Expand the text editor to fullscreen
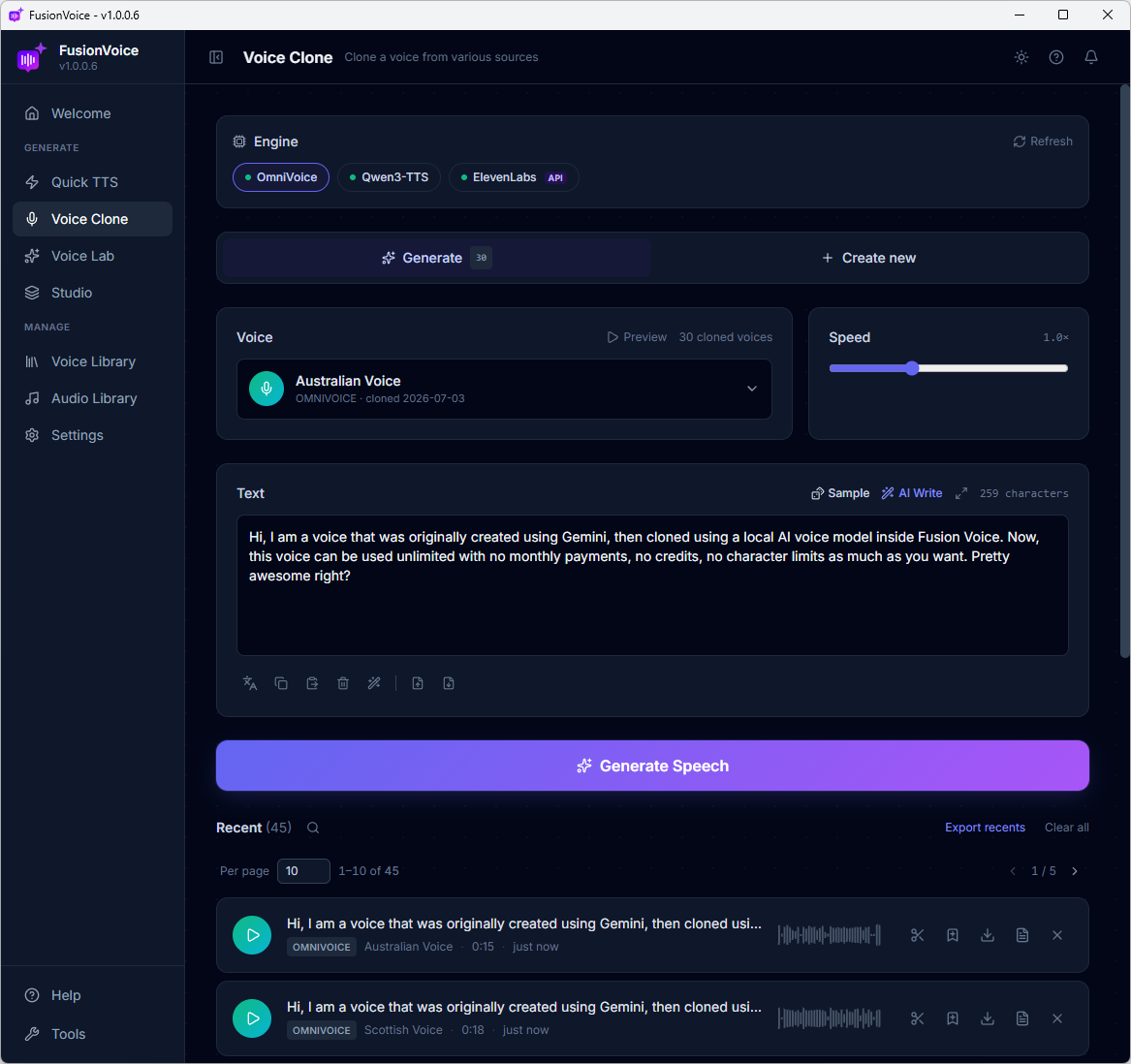The height and width of the screenshot is (1064, 1131). click(x=960, y=493)
